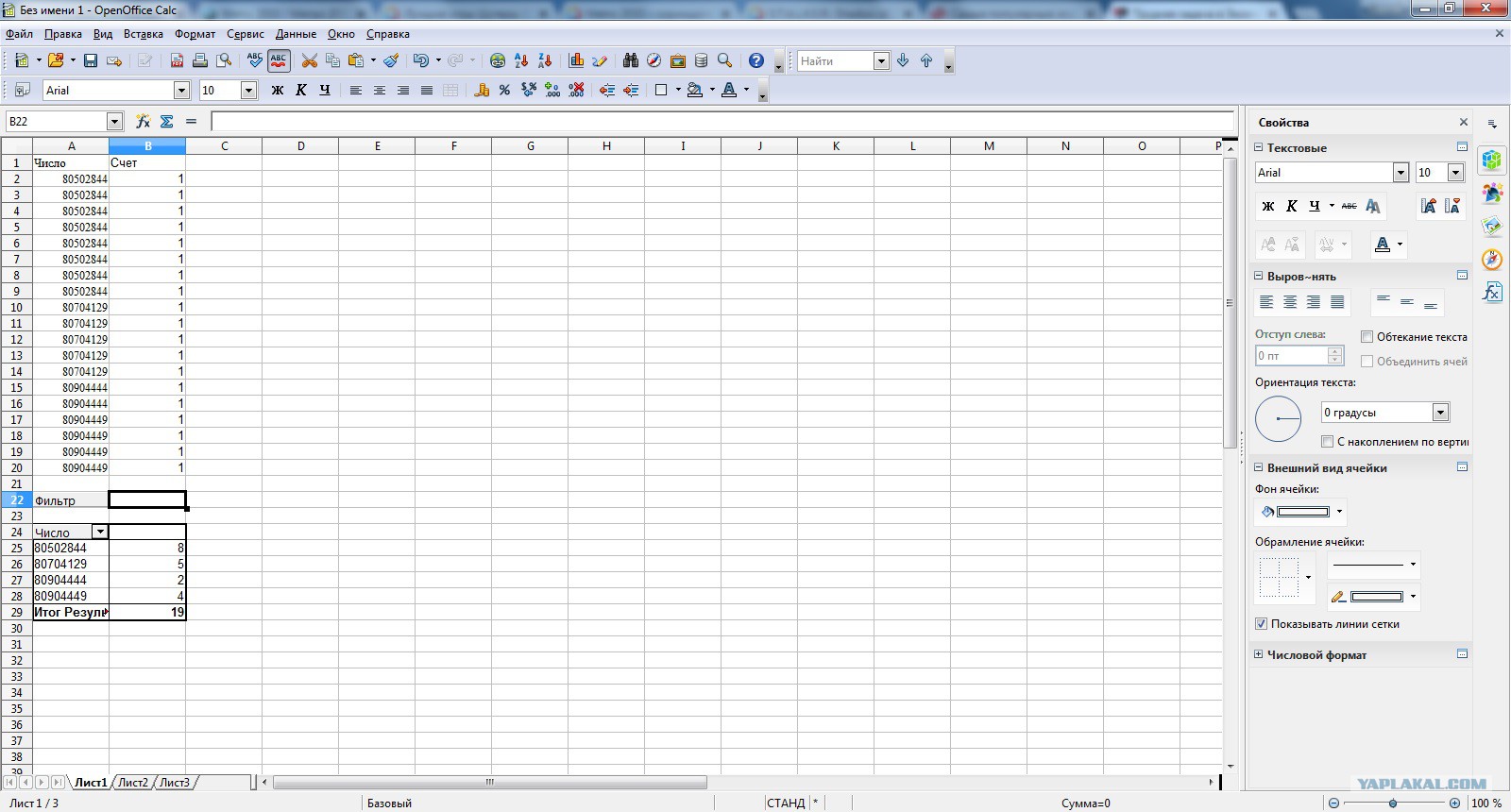Find next with down arrow
The height and width of the screenshot is (812, 1511).
[903, 60]
